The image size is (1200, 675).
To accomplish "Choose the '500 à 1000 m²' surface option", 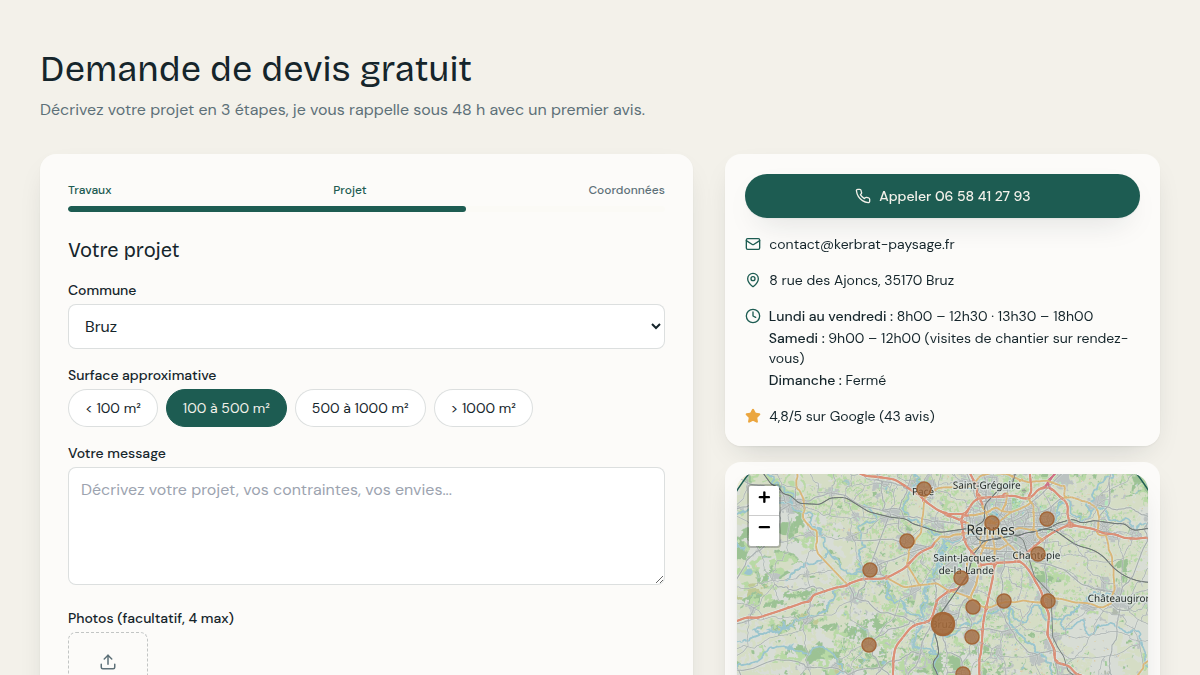I will pyautogui.click(x=360, y=408).
